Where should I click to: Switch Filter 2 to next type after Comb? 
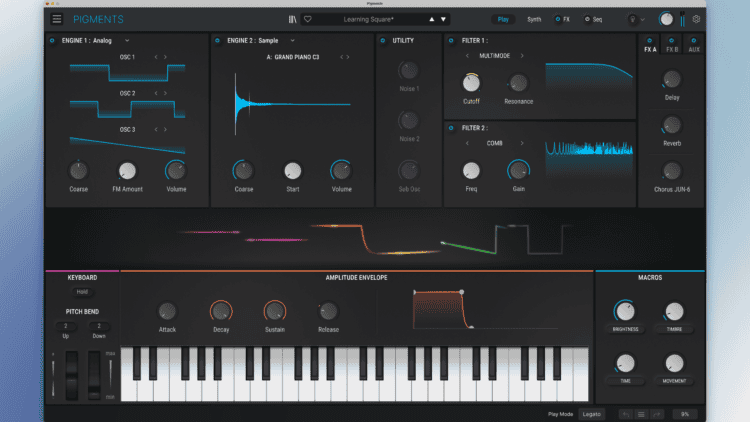pyautogui.click(x=522, y=143)
